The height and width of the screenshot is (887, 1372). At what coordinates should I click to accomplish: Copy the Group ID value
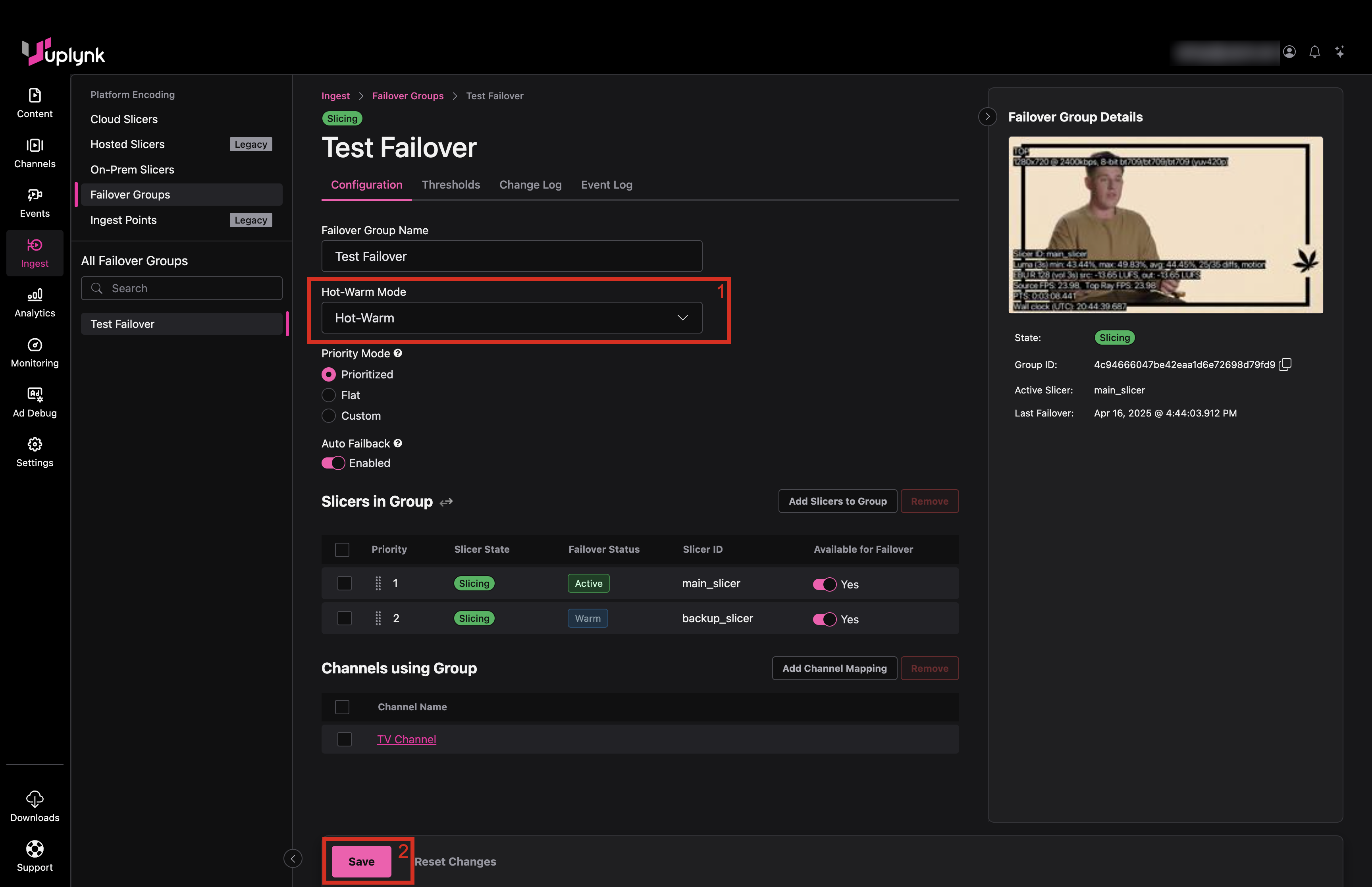point(1285,364)
